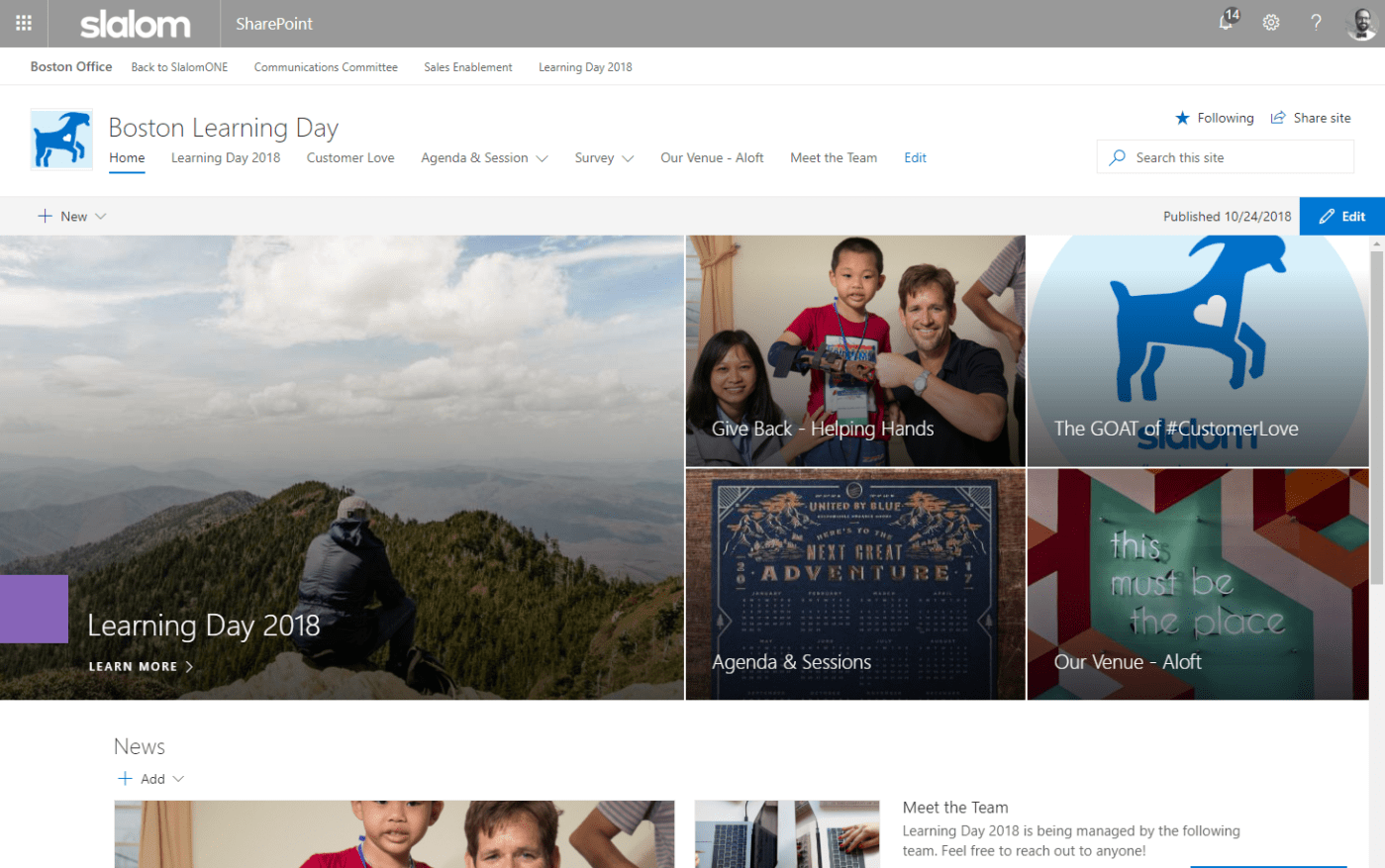
Task: Open the notifications bell
Action: 1227,22
